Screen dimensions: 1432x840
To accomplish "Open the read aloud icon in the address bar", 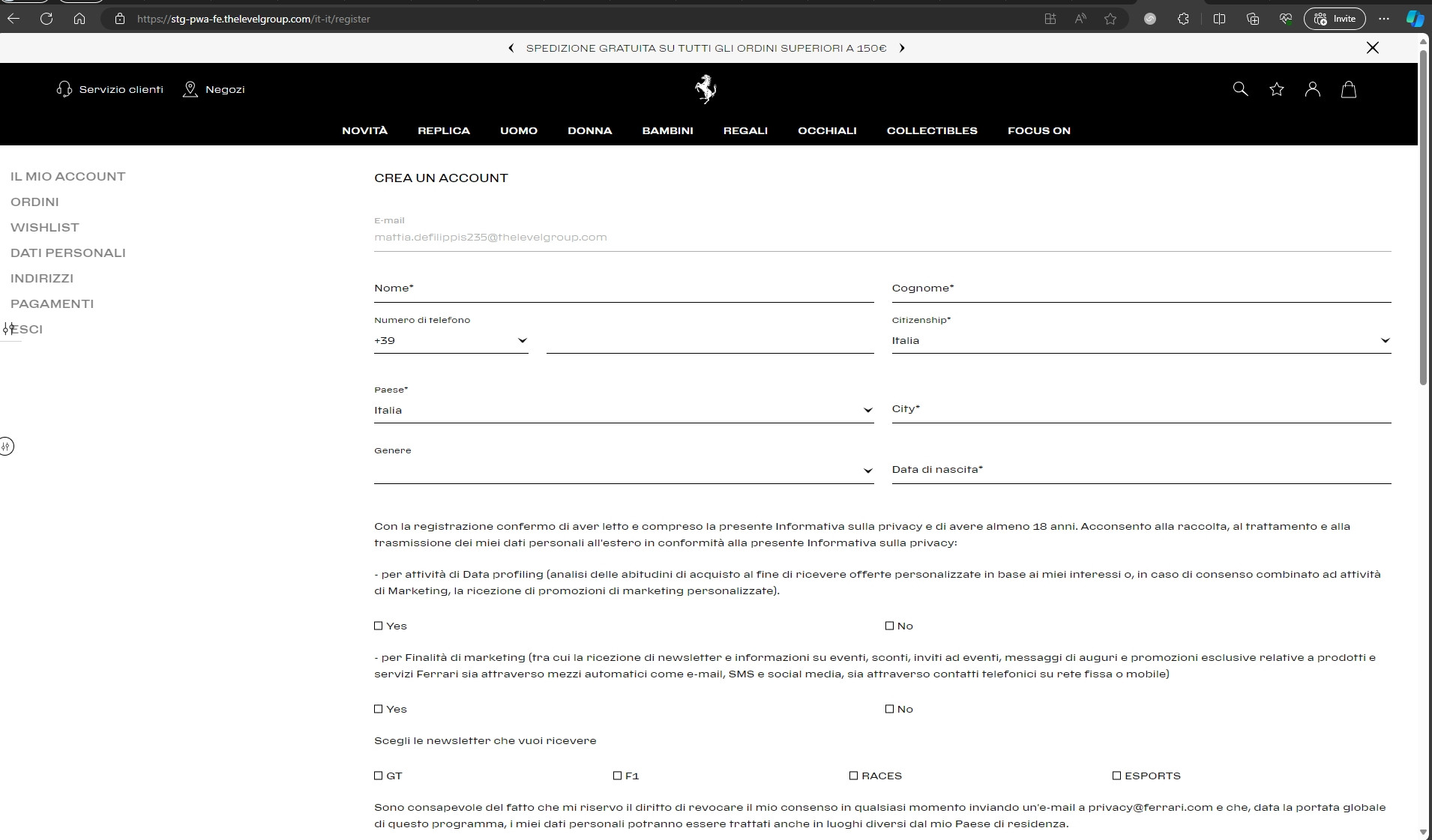I will 1080,19.
